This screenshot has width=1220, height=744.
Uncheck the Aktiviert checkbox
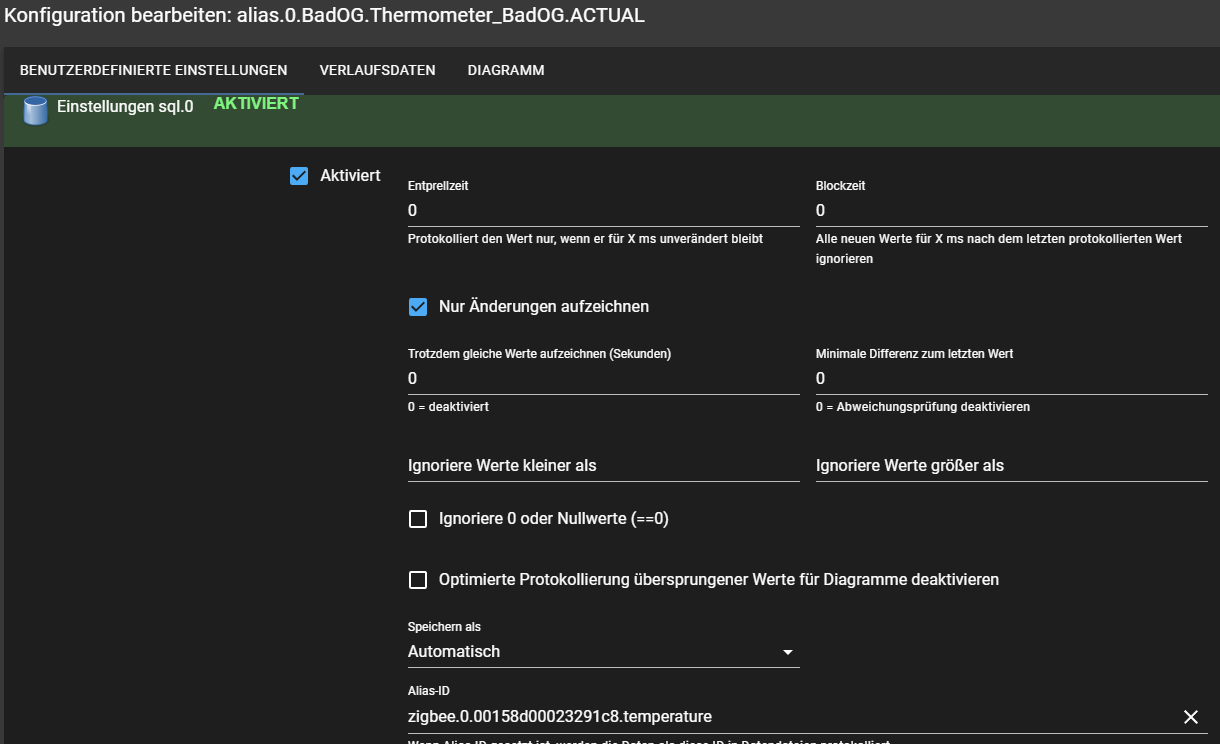299,176
